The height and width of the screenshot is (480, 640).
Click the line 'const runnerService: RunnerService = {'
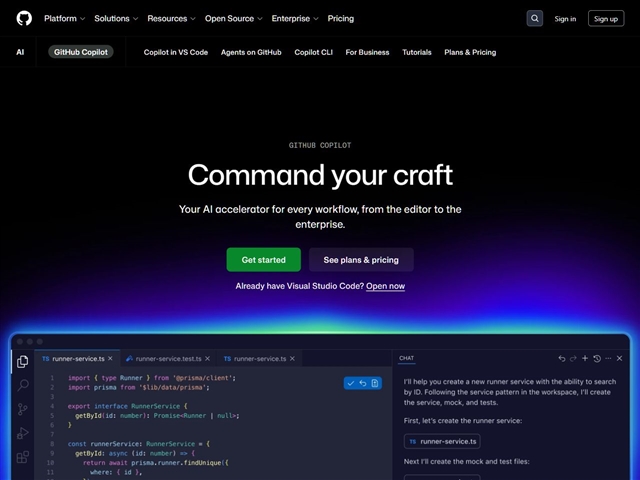click(139, 444)
